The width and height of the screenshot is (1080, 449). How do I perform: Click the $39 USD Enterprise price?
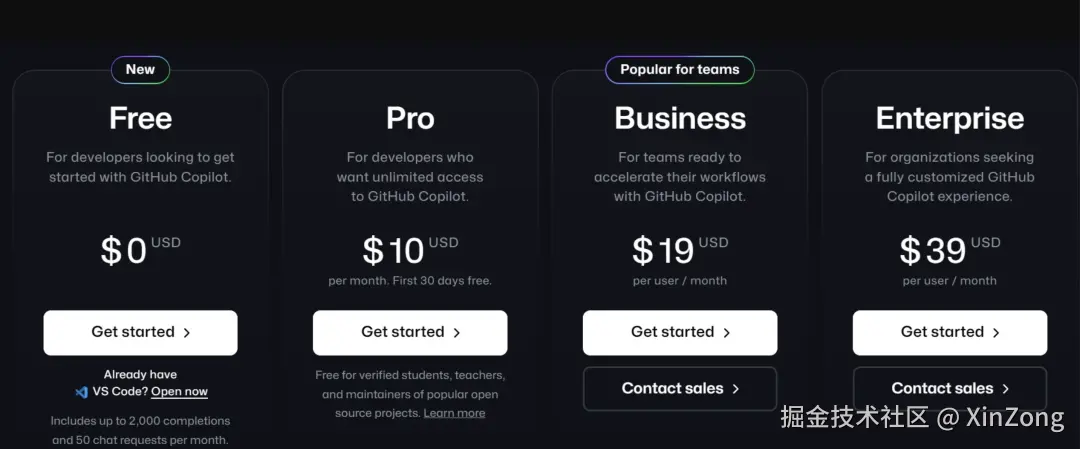pos(950,250)
